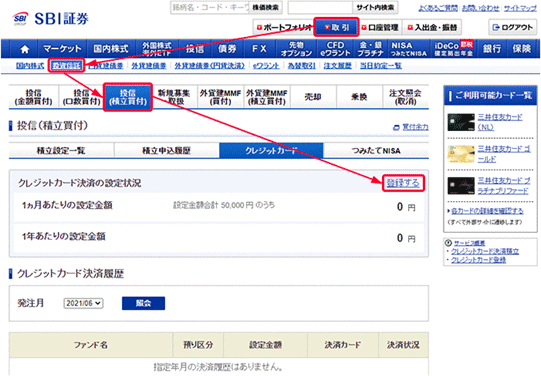Click the 株価検索 button
This screenshot has height=376, width=541.
pyautogui.click(x=265, y=7)
